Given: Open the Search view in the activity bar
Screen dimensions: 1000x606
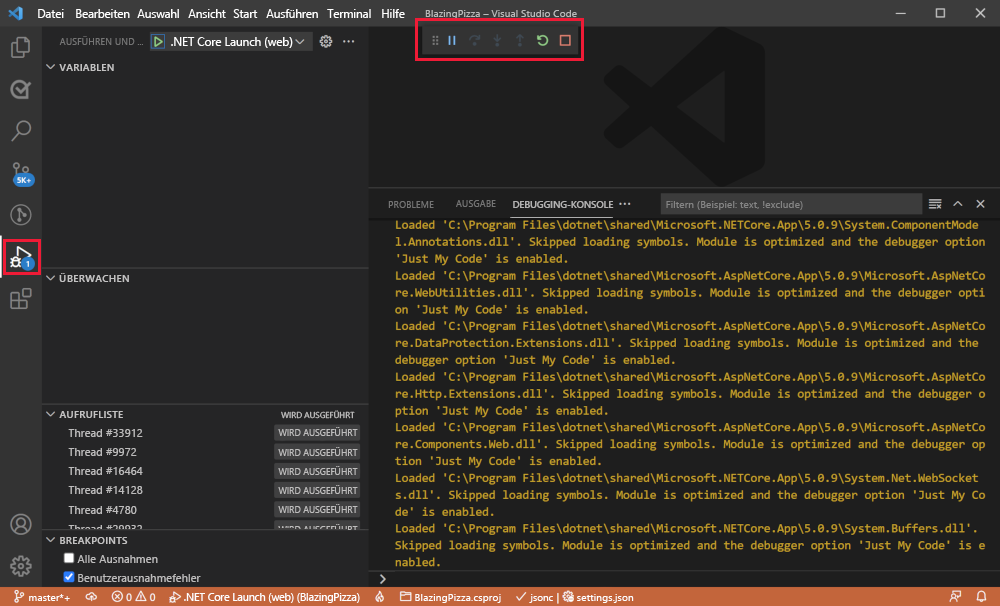Looking at the screenshot, I should pos(20,130).
